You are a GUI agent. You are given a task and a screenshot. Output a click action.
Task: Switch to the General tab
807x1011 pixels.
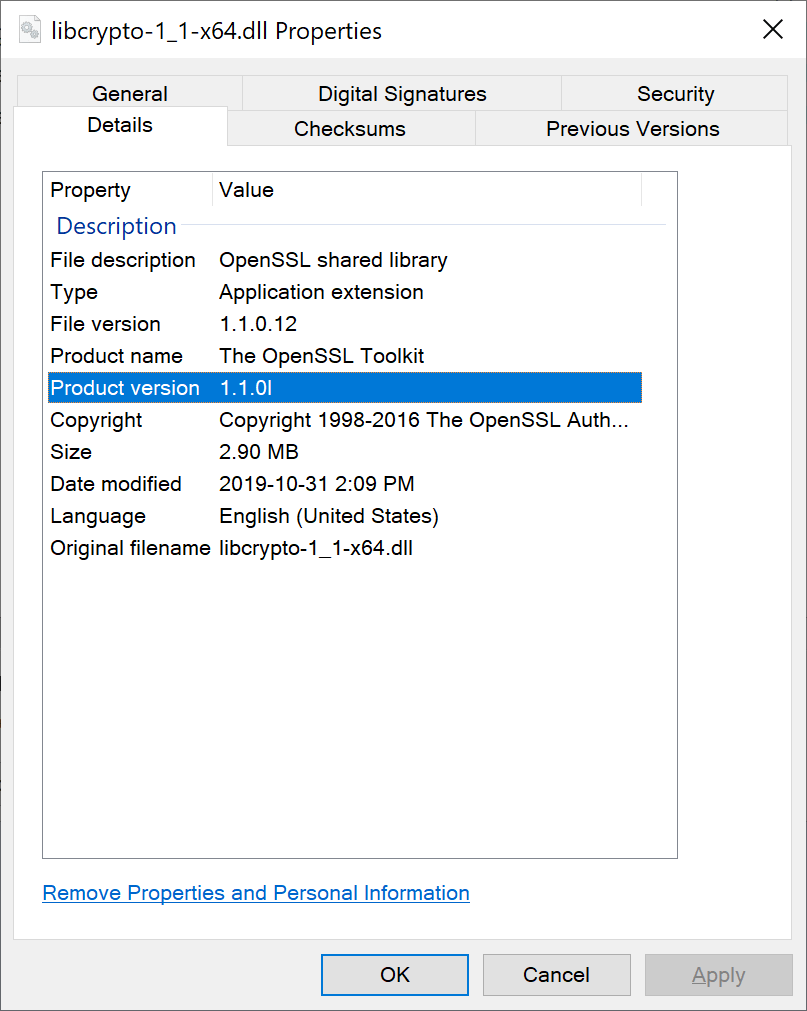pyautogui.click(x=129, y=94)
